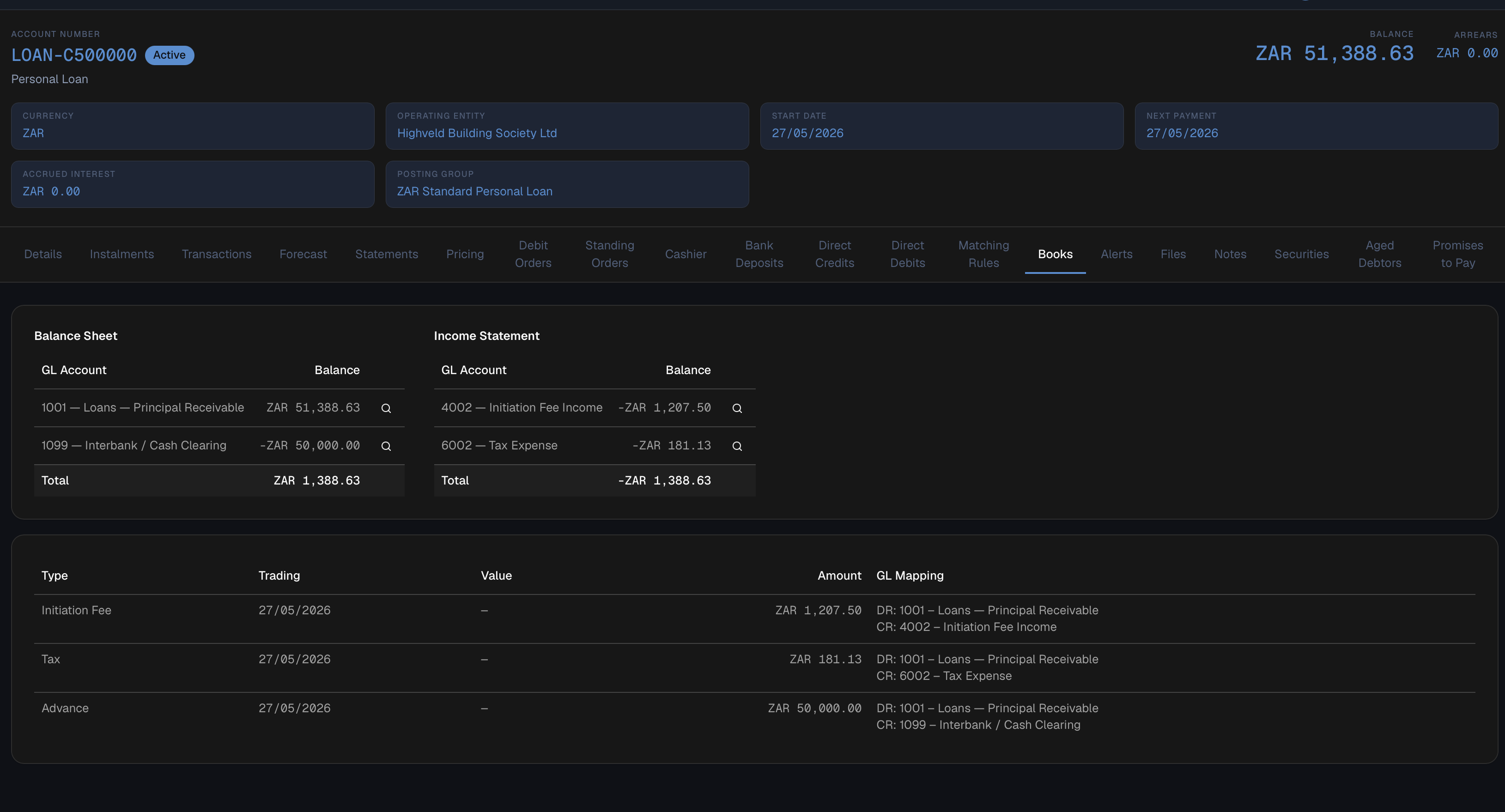The height and width of the screenshot is (812, 1505).
Task: Click the Balance Sheet total ZAR 1,388.63
Action: pos(316,481)
